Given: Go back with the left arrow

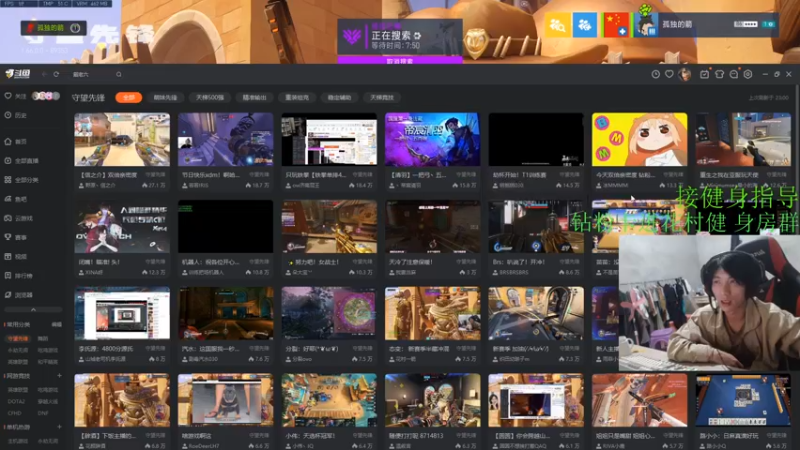Looking at the screenshot, I should 44,74.
